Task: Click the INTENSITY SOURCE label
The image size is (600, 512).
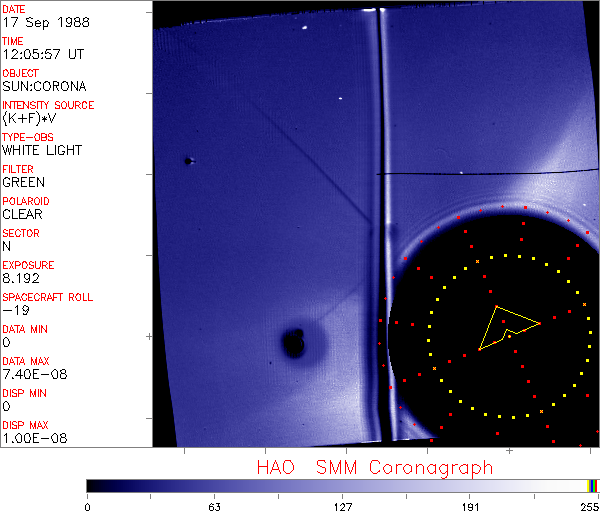Action: click(x=48, y=105)
